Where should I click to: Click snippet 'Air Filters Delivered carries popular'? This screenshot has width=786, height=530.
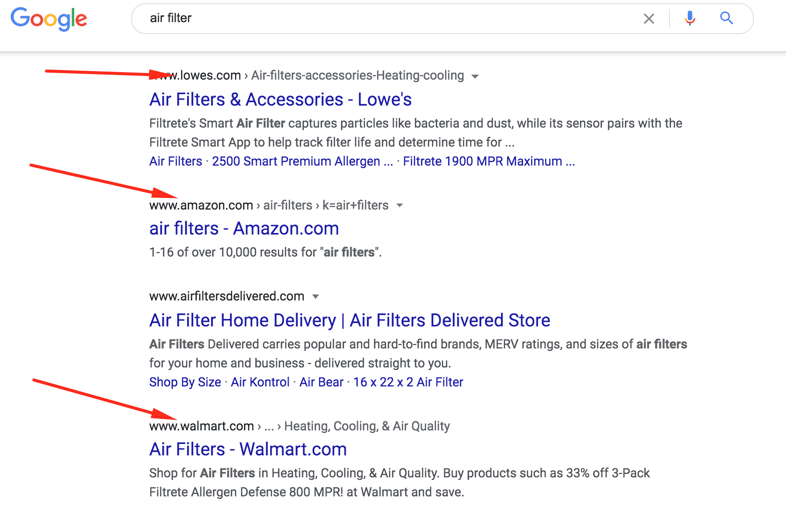pos(418,354)
